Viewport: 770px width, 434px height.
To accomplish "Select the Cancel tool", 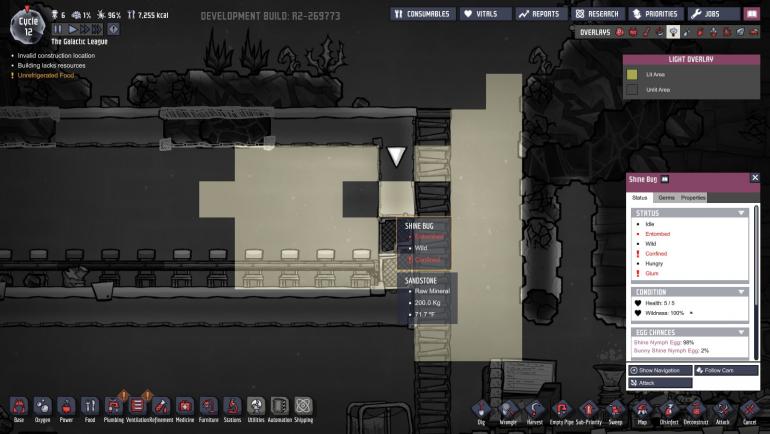I will coord(749,409).
